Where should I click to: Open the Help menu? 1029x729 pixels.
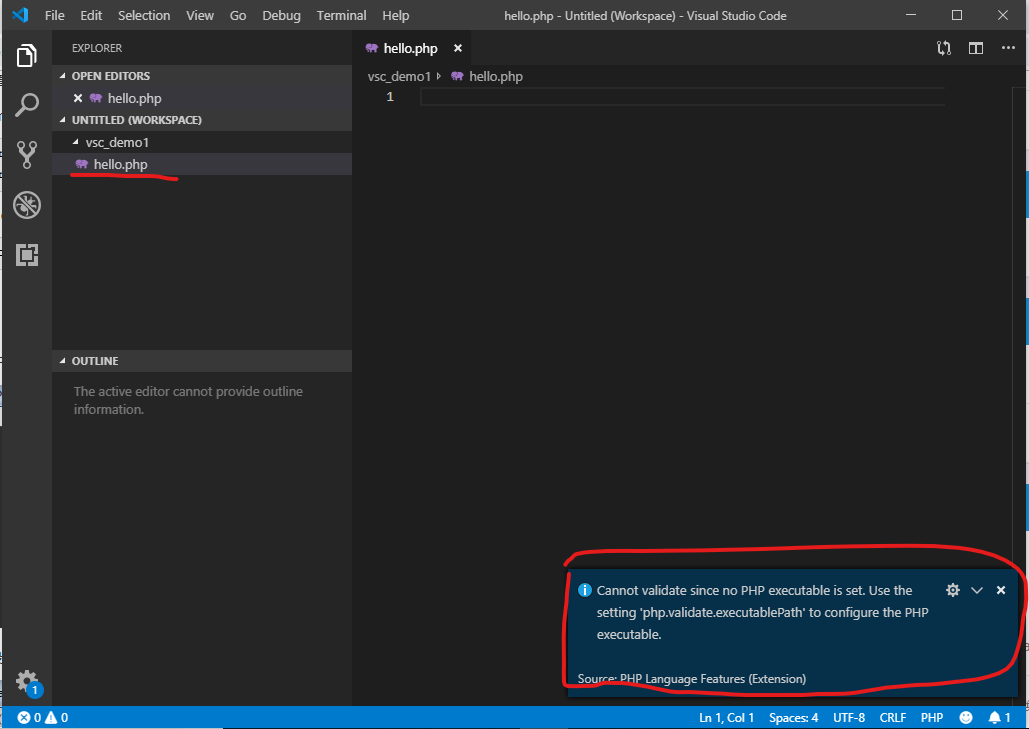click(396, 15)
